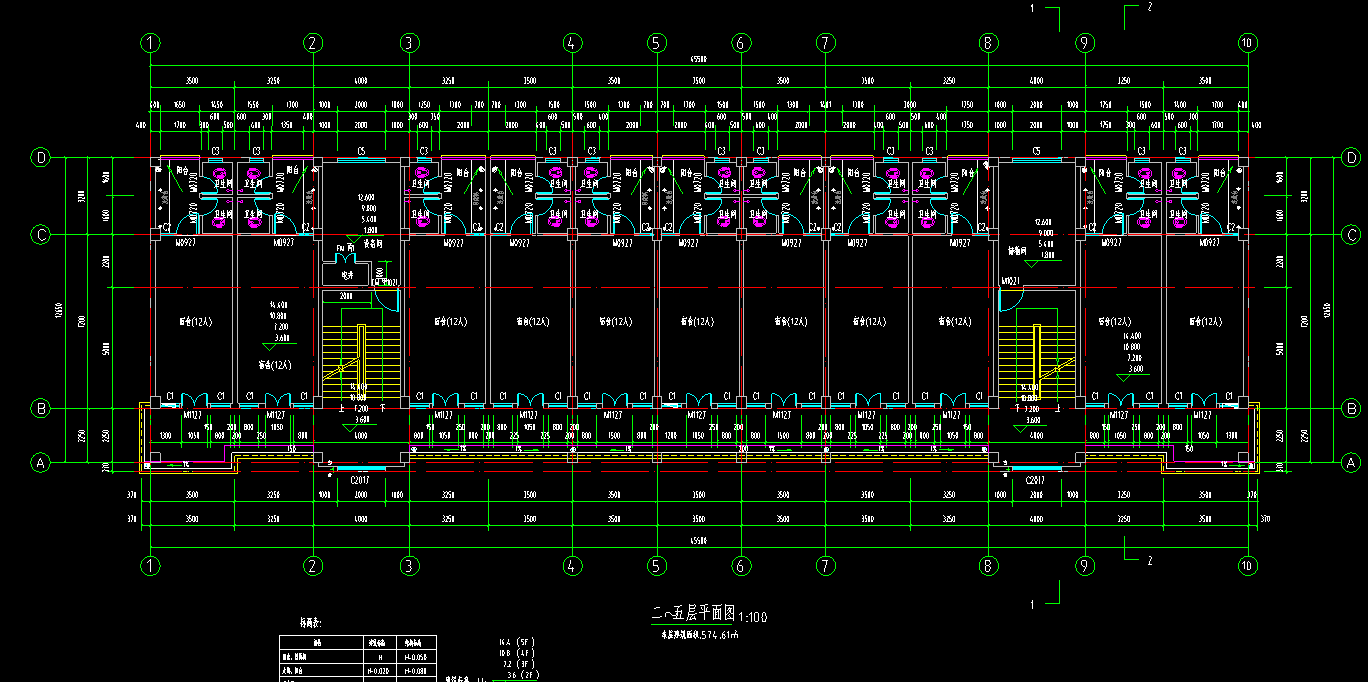The width and height of the screenshot is (1368, 682).
Task: Select section cut marker 2 at top right
Action: [1150, 7]
